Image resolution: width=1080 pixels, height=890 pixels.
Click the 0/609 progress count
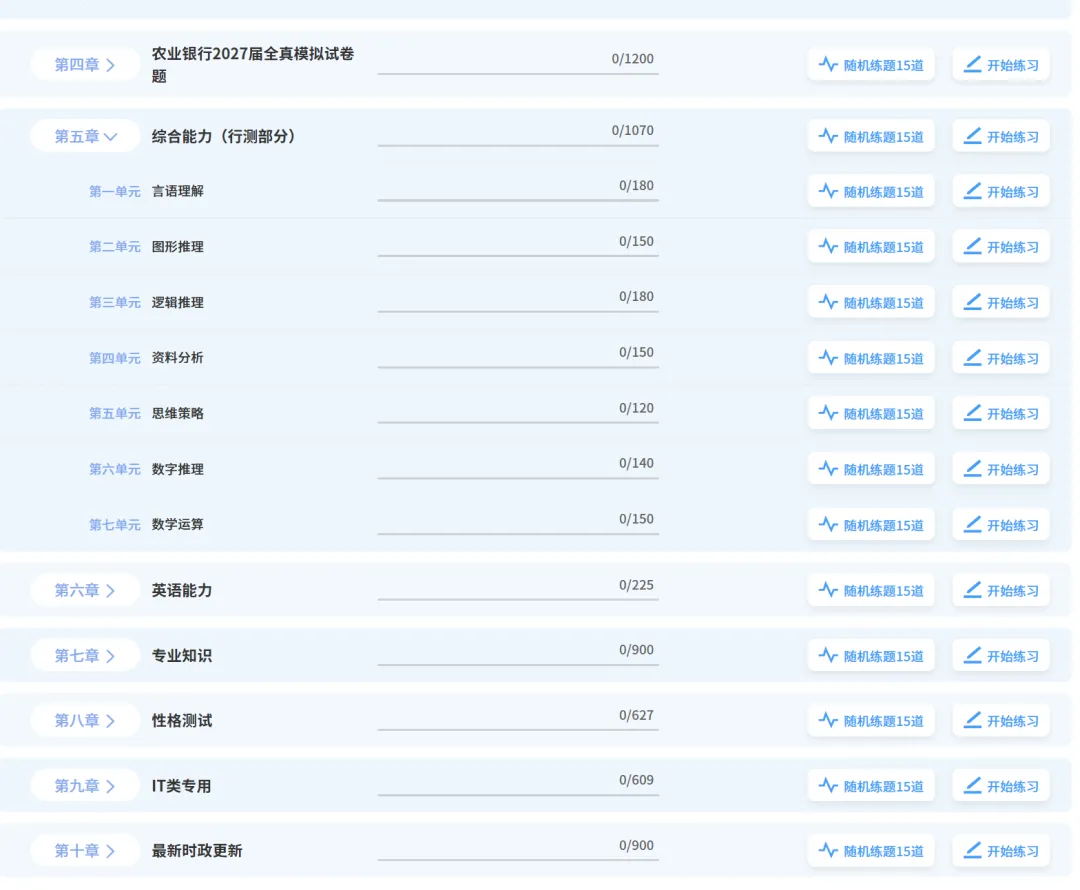636,780
